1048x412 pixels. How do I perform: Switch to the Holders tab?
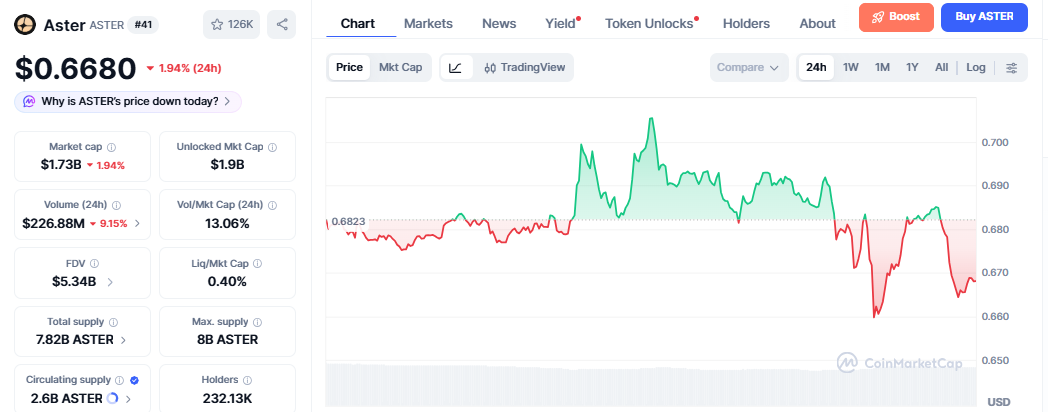747,23
